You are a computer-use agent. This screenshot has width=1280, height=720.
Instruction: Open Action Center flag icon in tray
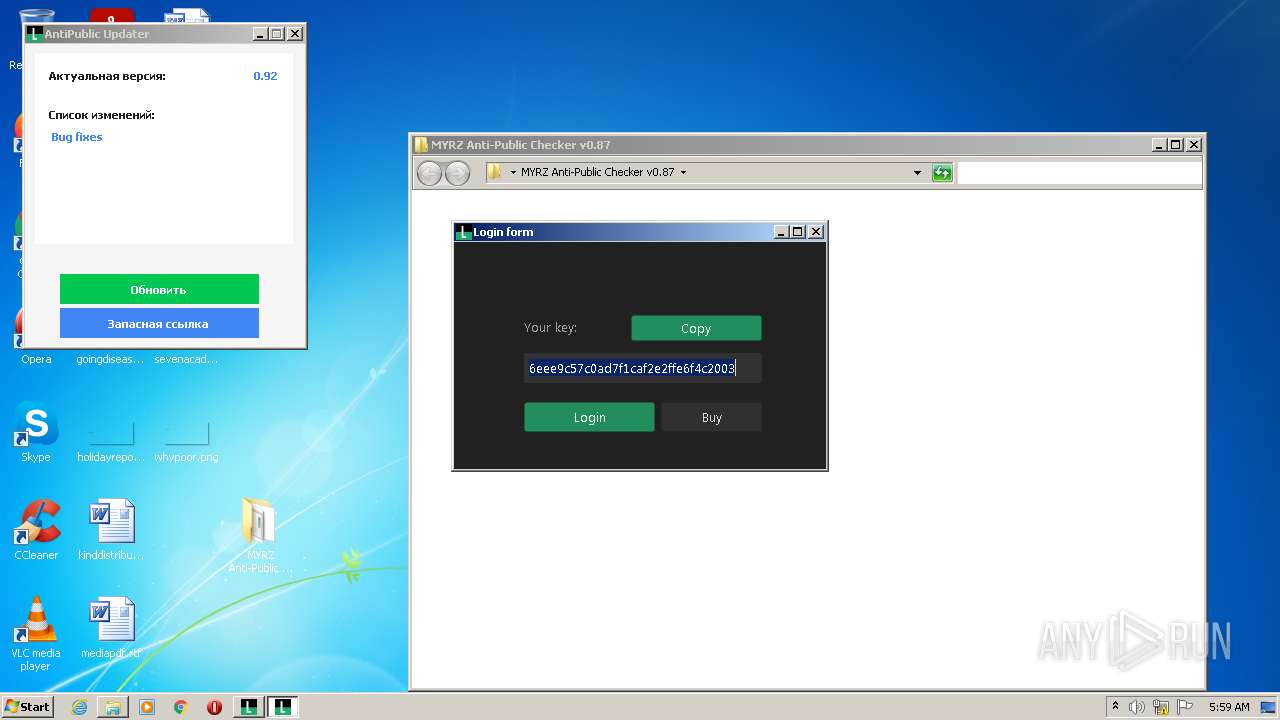1185,707
